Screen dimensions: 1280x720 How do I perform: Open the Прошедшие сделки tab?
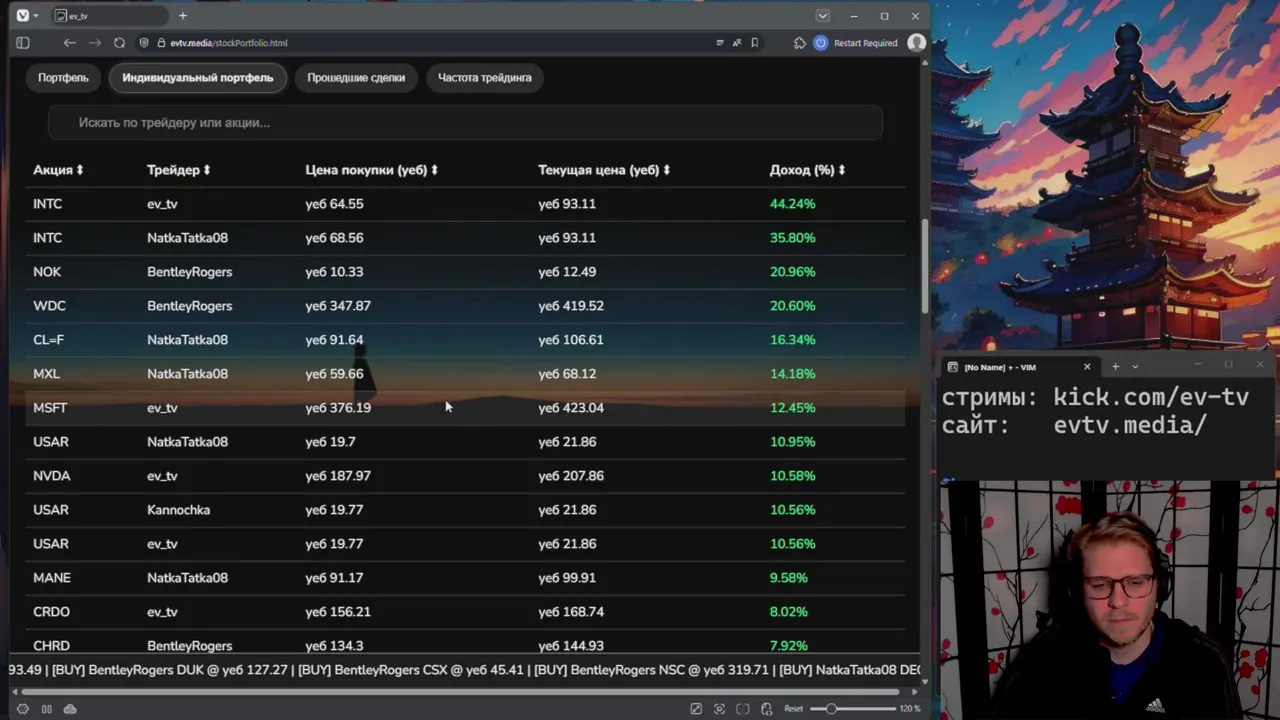coord(356,78)
